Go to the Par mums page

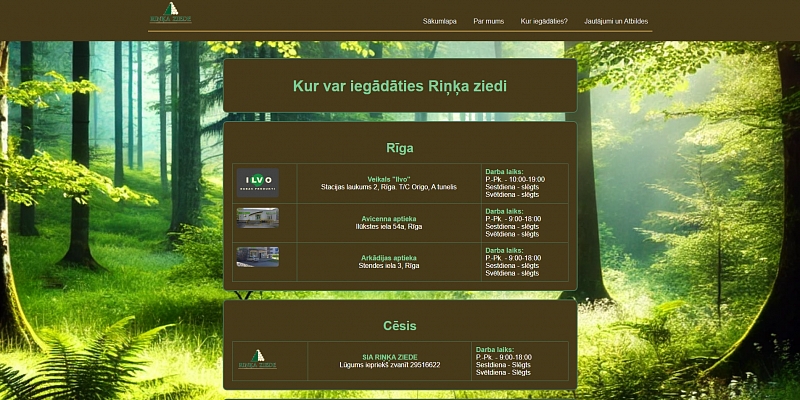pyautogui.click(x=489, y=20)
